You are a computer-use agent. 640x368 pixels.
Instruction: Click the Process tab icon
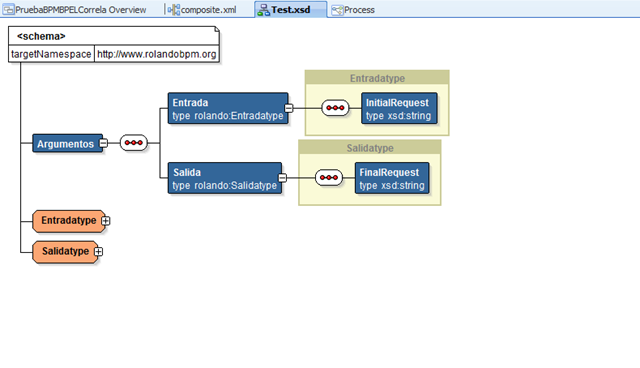pyautogui.click(x=337, y=10)
